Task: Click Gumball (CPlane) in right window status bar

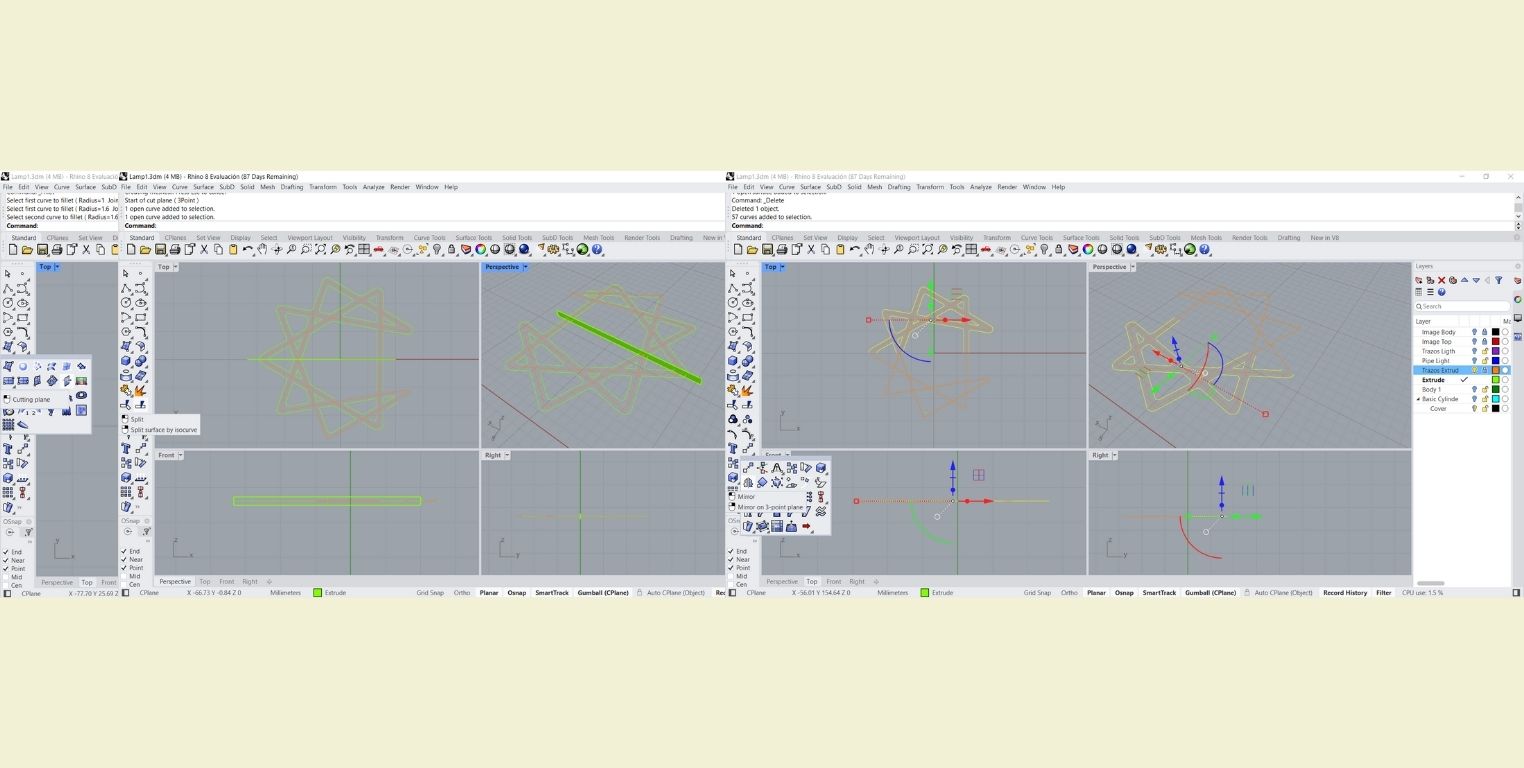Action: point(1211,593)
